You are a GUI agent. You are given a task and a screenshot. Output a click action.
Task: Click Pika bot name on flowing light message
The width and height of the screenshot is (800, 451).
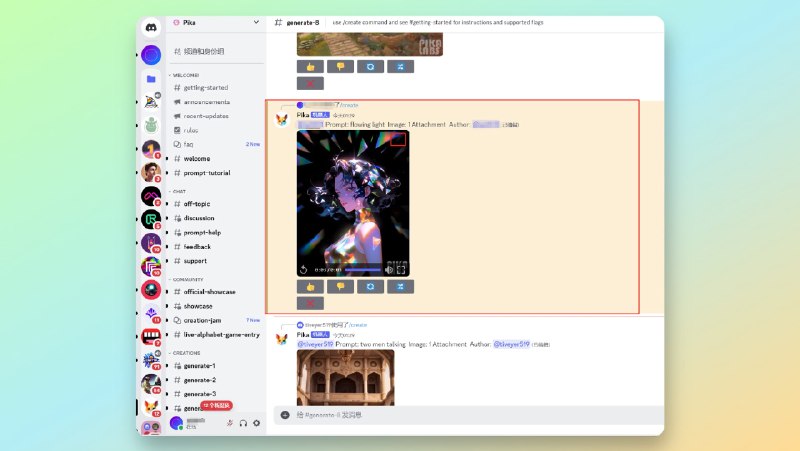pos(303,115)
